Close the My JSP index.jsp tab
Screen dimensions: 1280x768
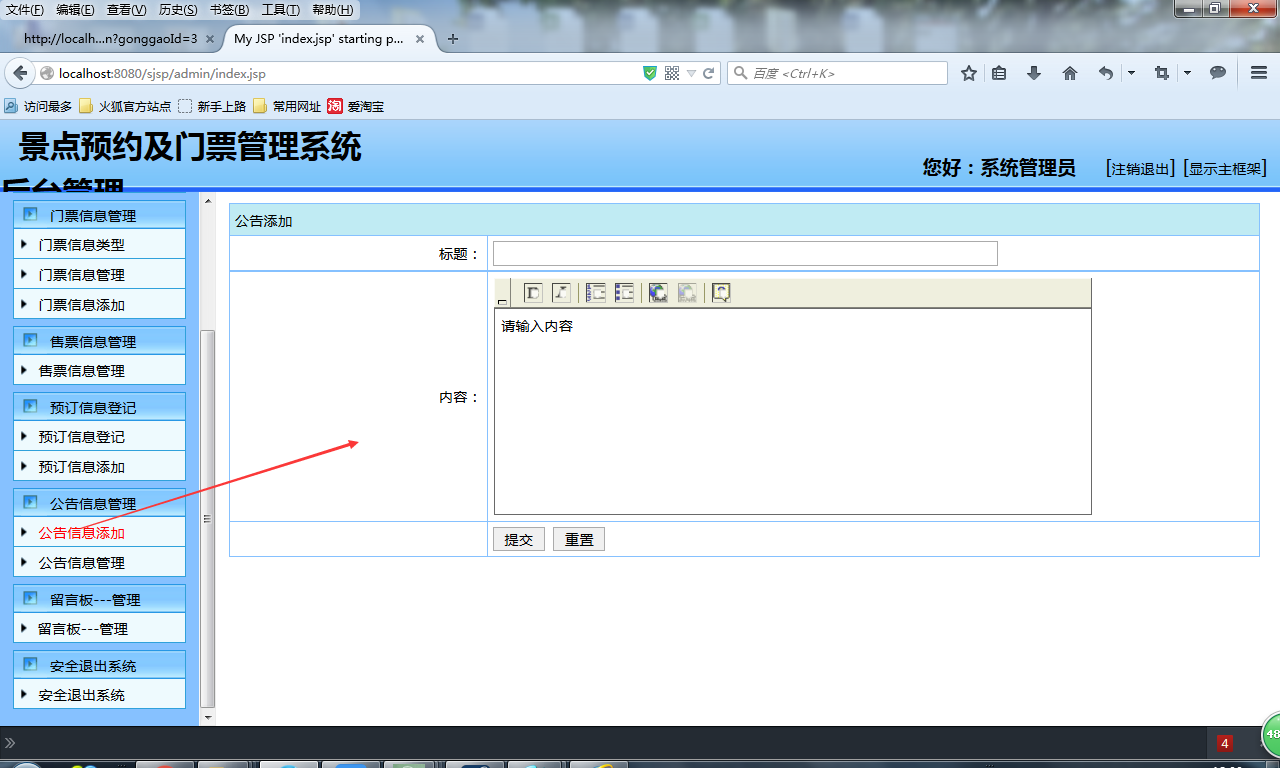pyautogui.click(x=420, y=39)
